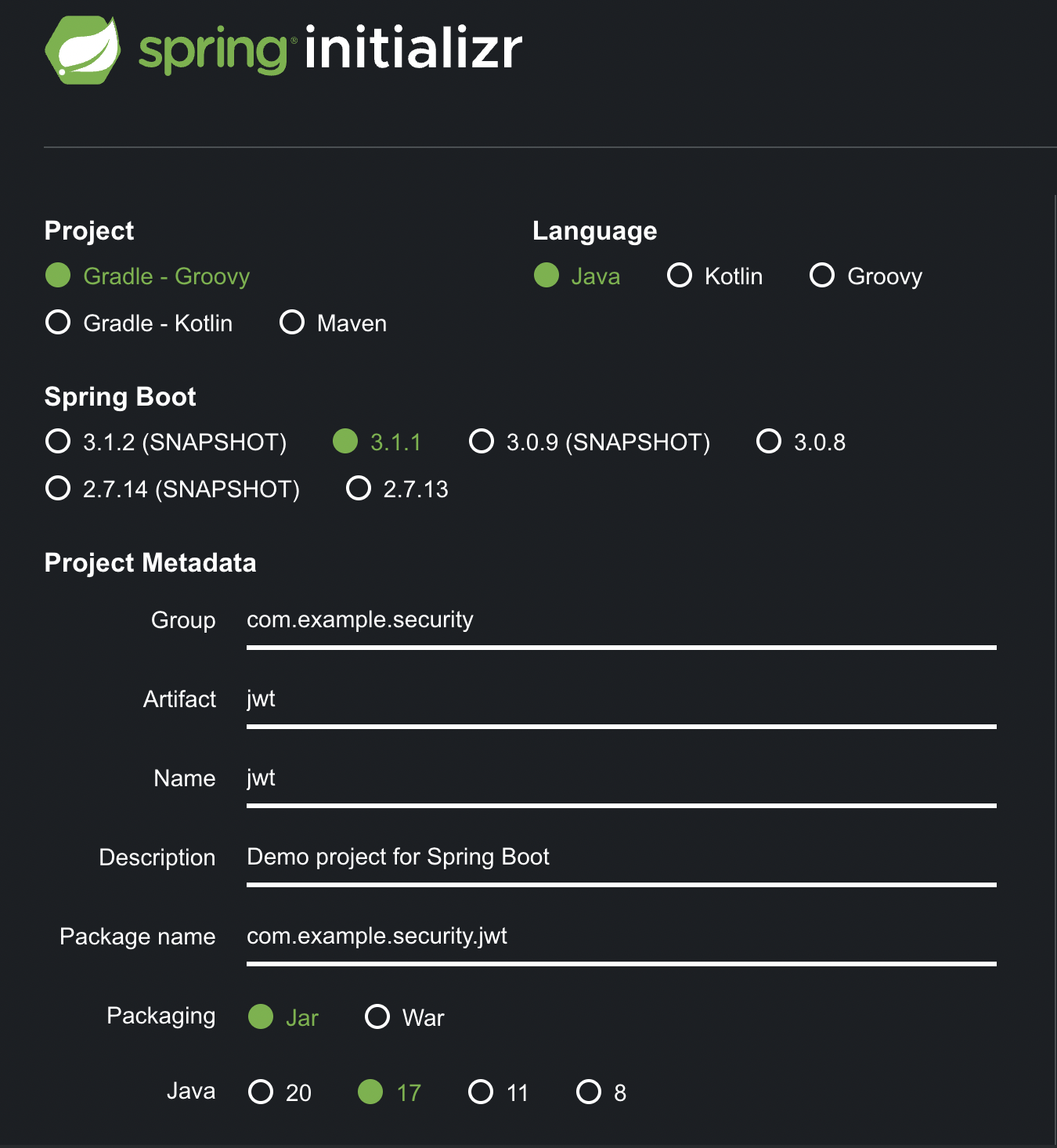Select Java version 20

280,1092
